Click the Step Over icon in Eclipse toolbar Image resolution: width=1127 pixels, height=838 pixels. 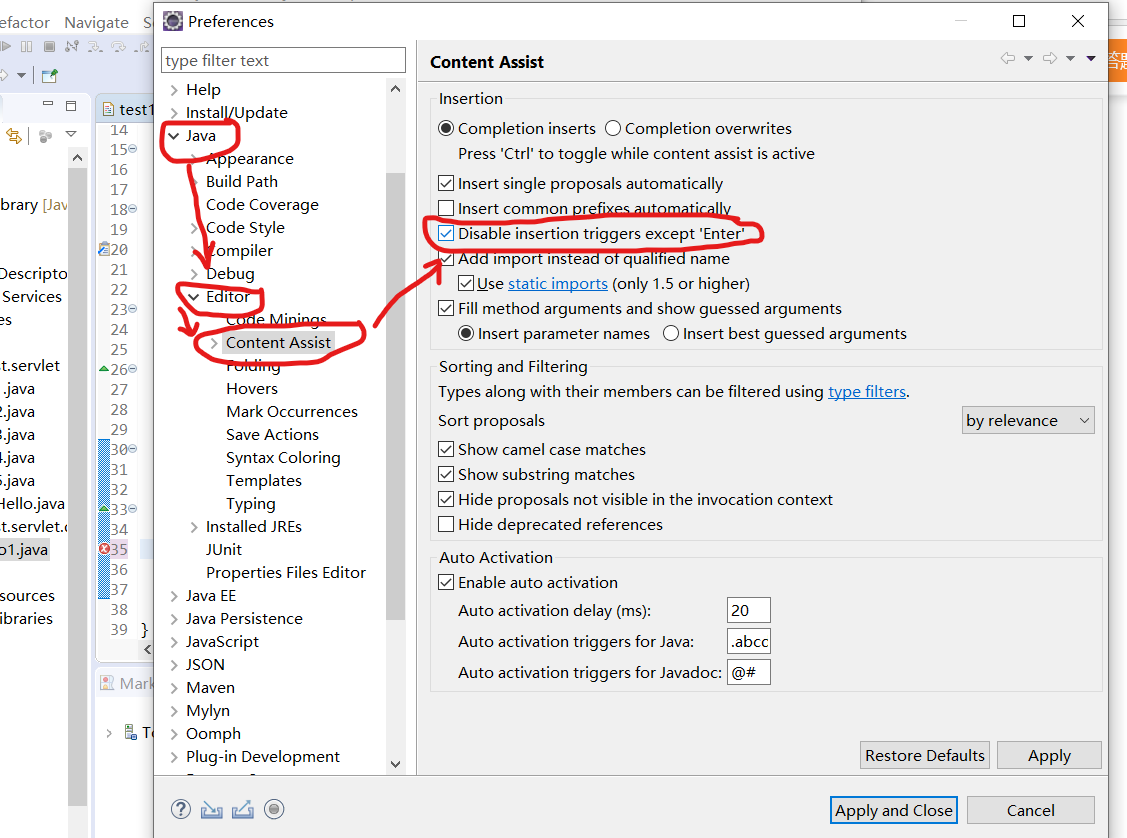pos(119,47)
